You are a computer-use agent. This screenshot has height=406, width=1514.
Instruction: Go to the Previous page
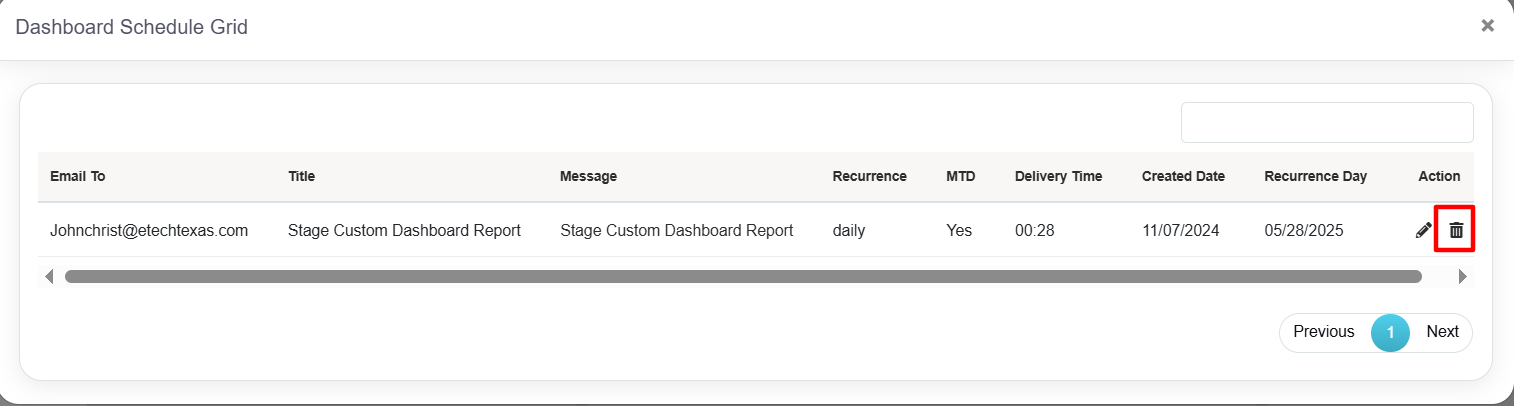click(x=1323, y=332)
